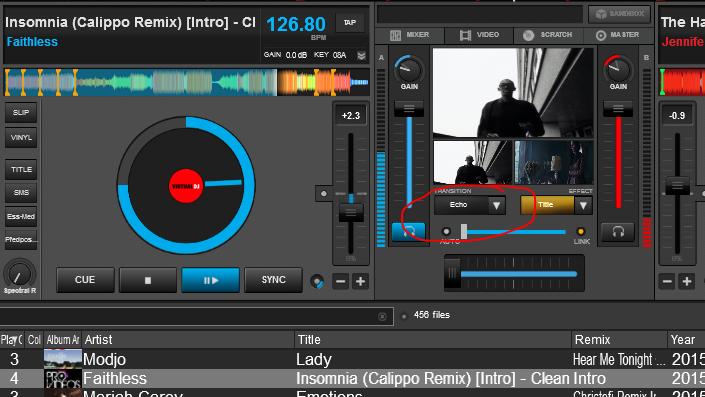Click the SYNC button
705x397 pixels.
273,280
